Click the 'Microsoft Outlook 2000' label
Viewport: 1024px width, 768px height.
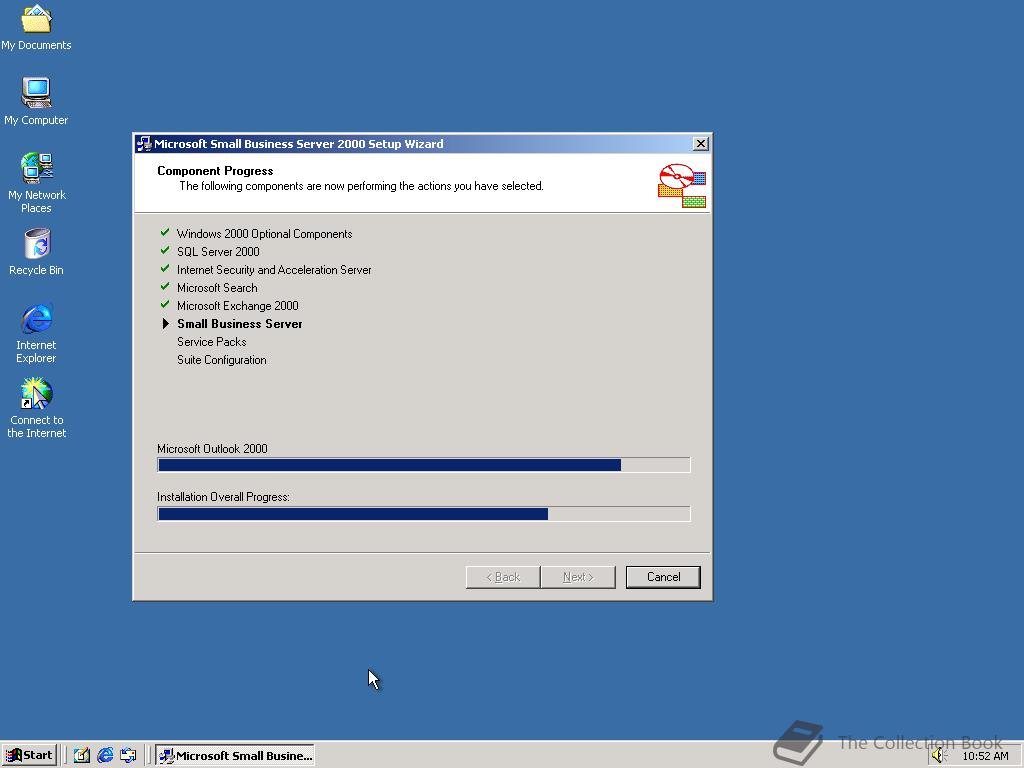tap(212, 449)
